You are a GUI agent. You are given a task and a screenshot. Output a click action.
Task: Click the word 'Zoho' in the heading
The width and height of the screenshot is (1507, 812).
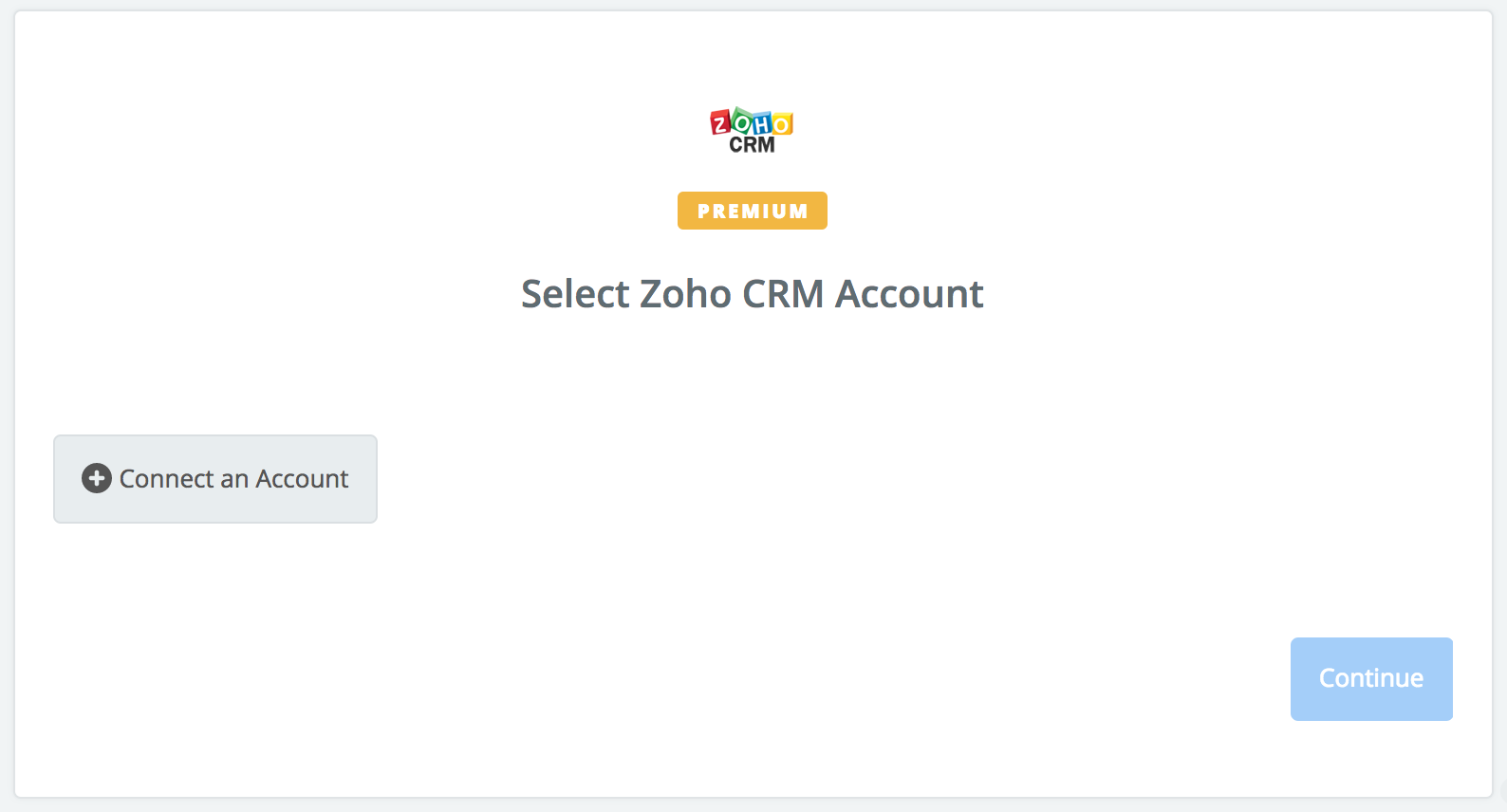tap(685, 294)
